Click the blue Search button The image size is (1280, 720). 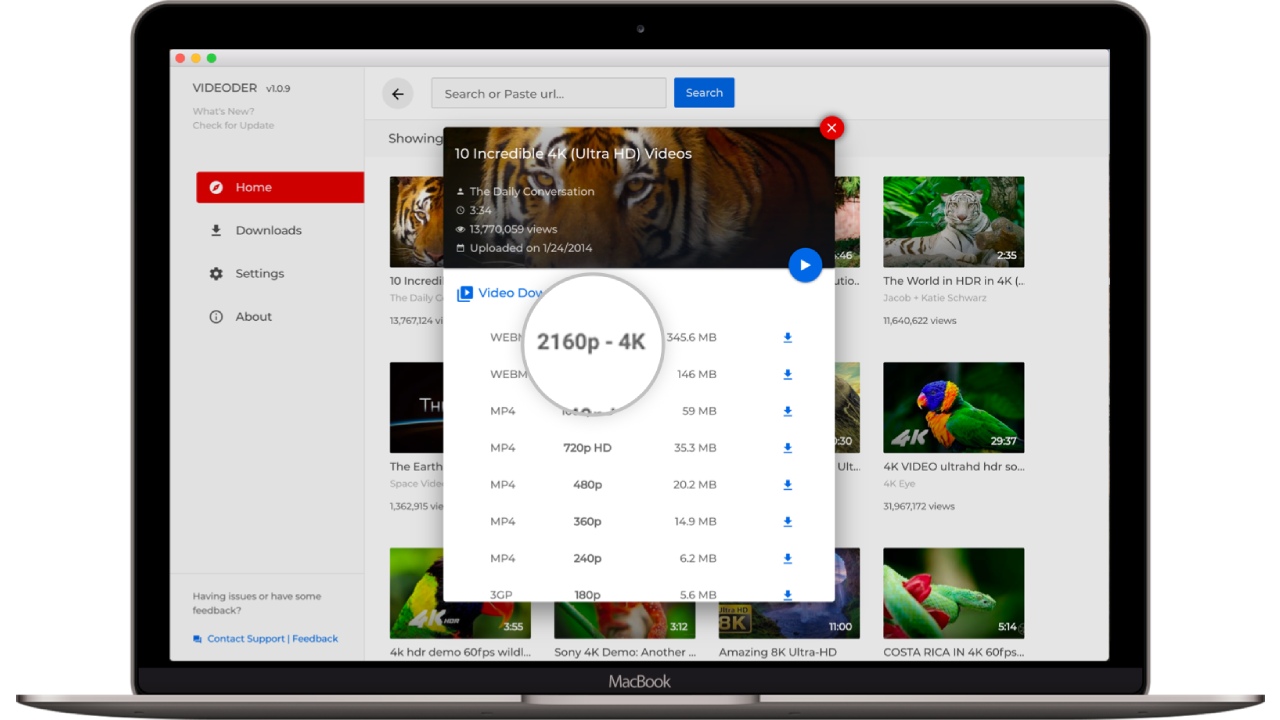pyautogui.click(x=704, y=93)
